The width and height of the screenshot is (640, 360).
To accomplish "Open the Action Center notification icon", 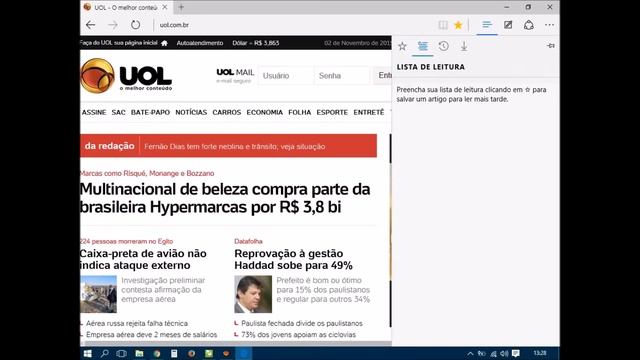I will click(x=516, y=353).
